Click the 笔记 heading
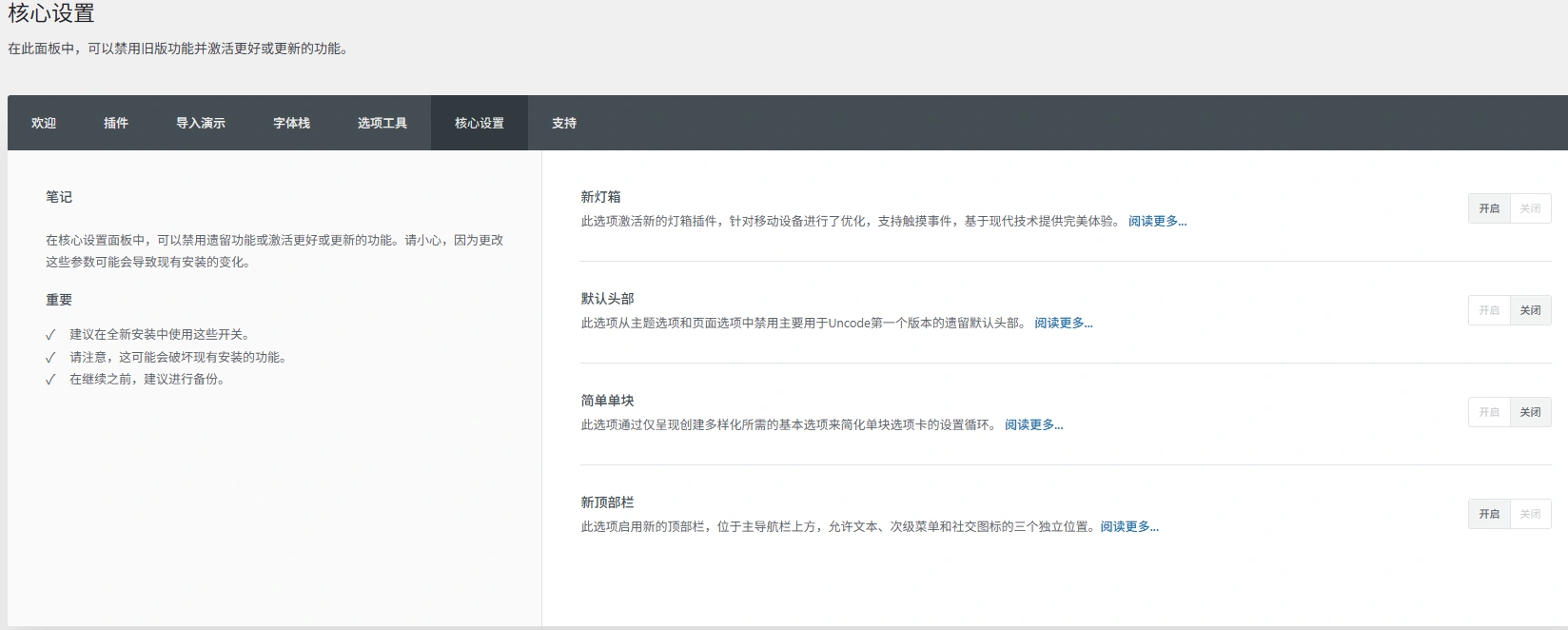This screenshot has height=630, width=1568. pyautogui.click(x=59, y=197)
